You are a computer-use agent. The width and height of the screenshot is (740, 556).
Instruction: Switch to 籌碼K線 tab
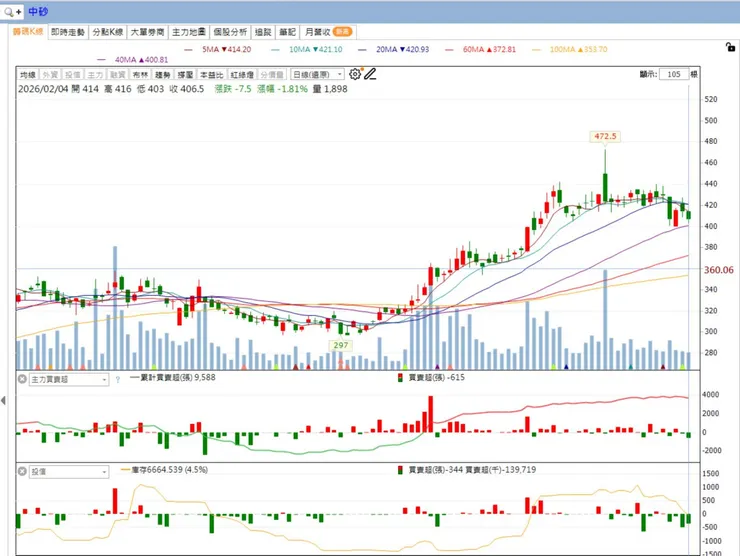(x=28, y=32)
